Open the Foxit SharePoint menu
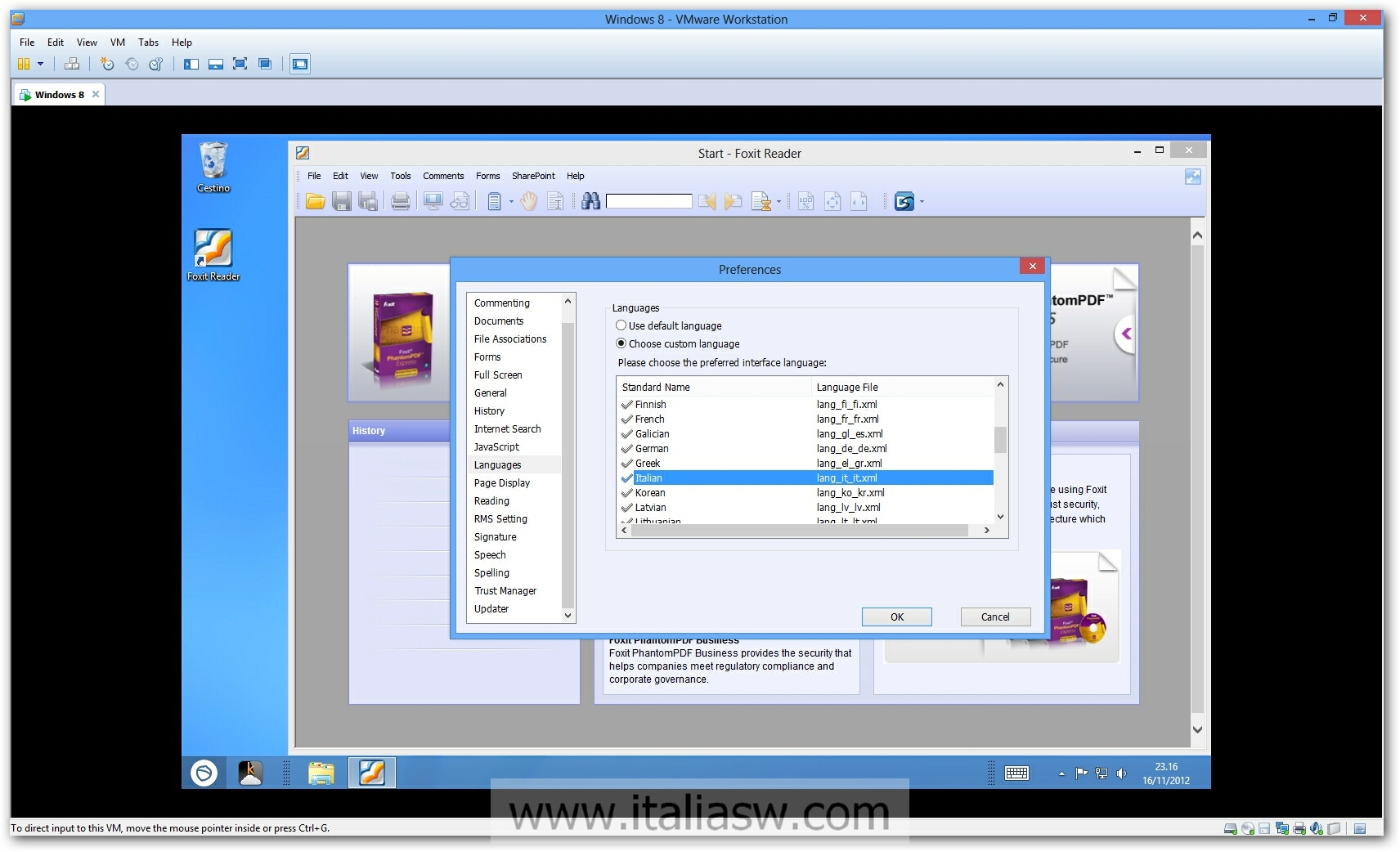Viewport: 1400px width, 852px height. coord(533,176)
